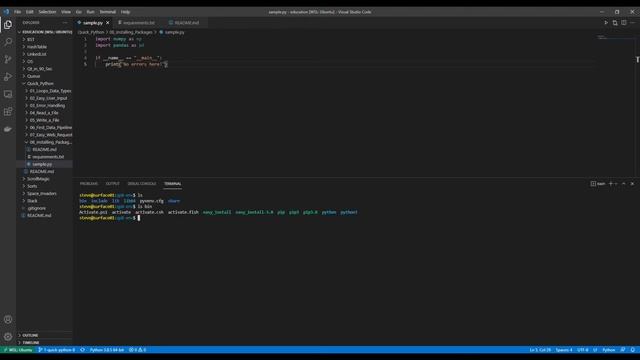
Task: Switch to README.md editor tab
Action: pos(187,23)
